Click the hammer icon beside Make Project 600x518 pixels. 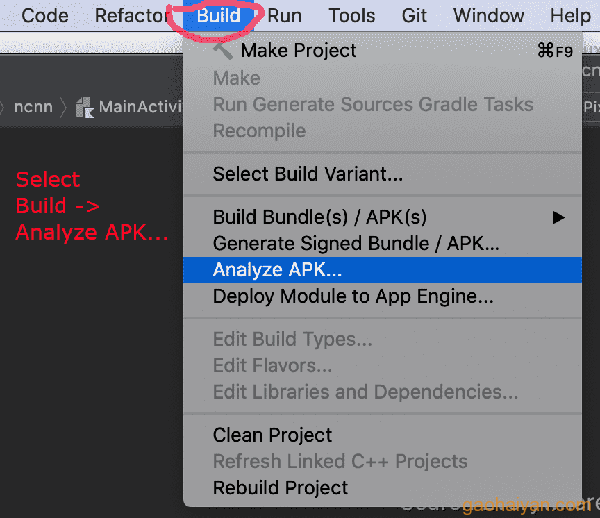click(x=223, y=50)
